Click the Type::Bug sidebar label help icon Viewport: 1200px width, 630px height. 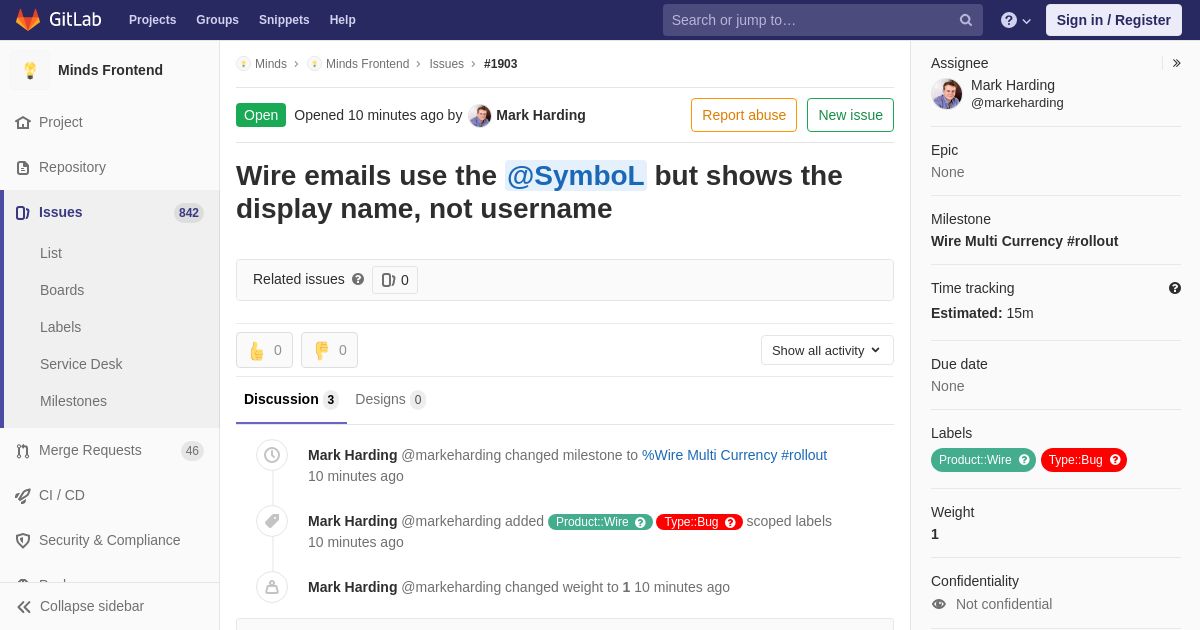coord(1115,460)
